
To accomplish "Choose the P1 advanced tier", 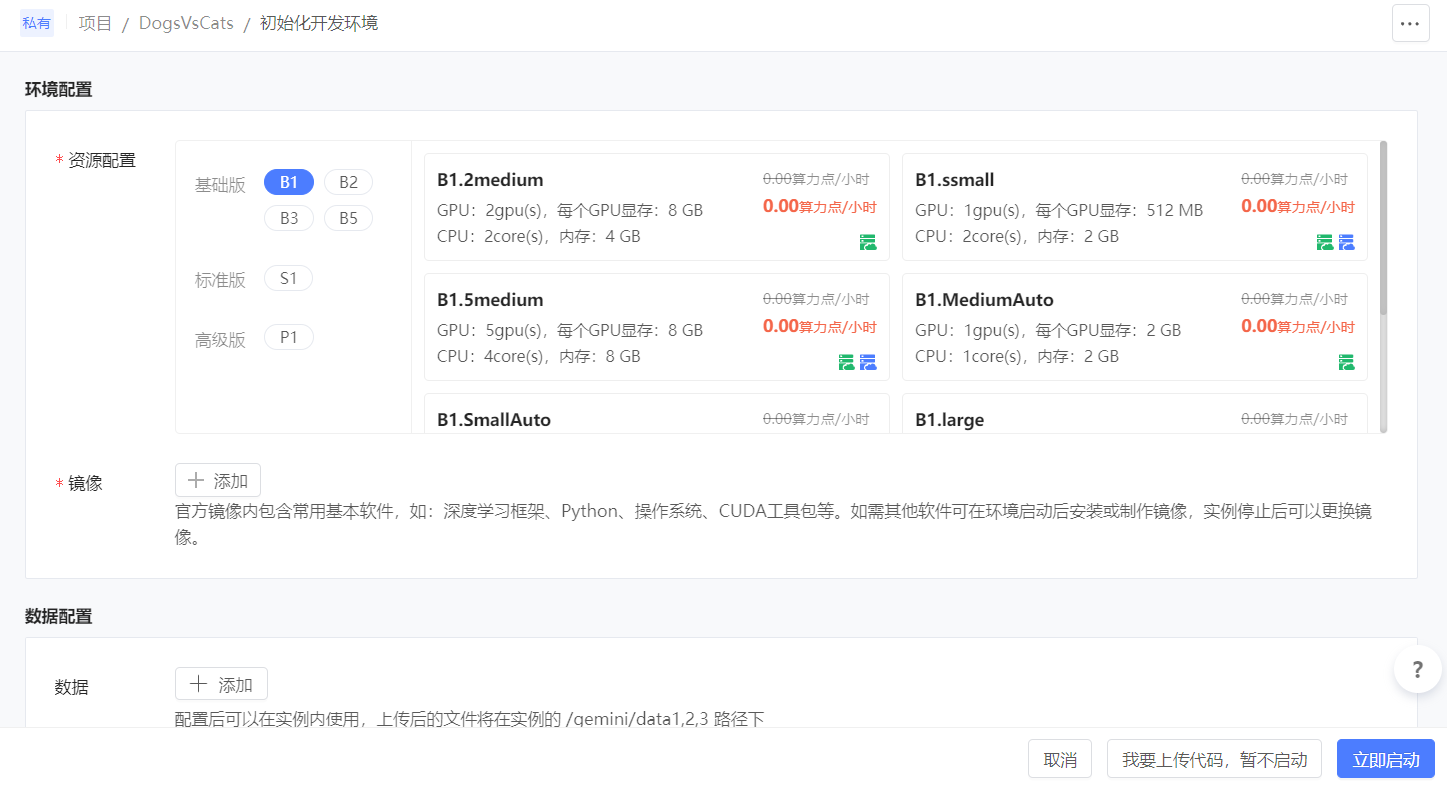I will pos(288,338).
